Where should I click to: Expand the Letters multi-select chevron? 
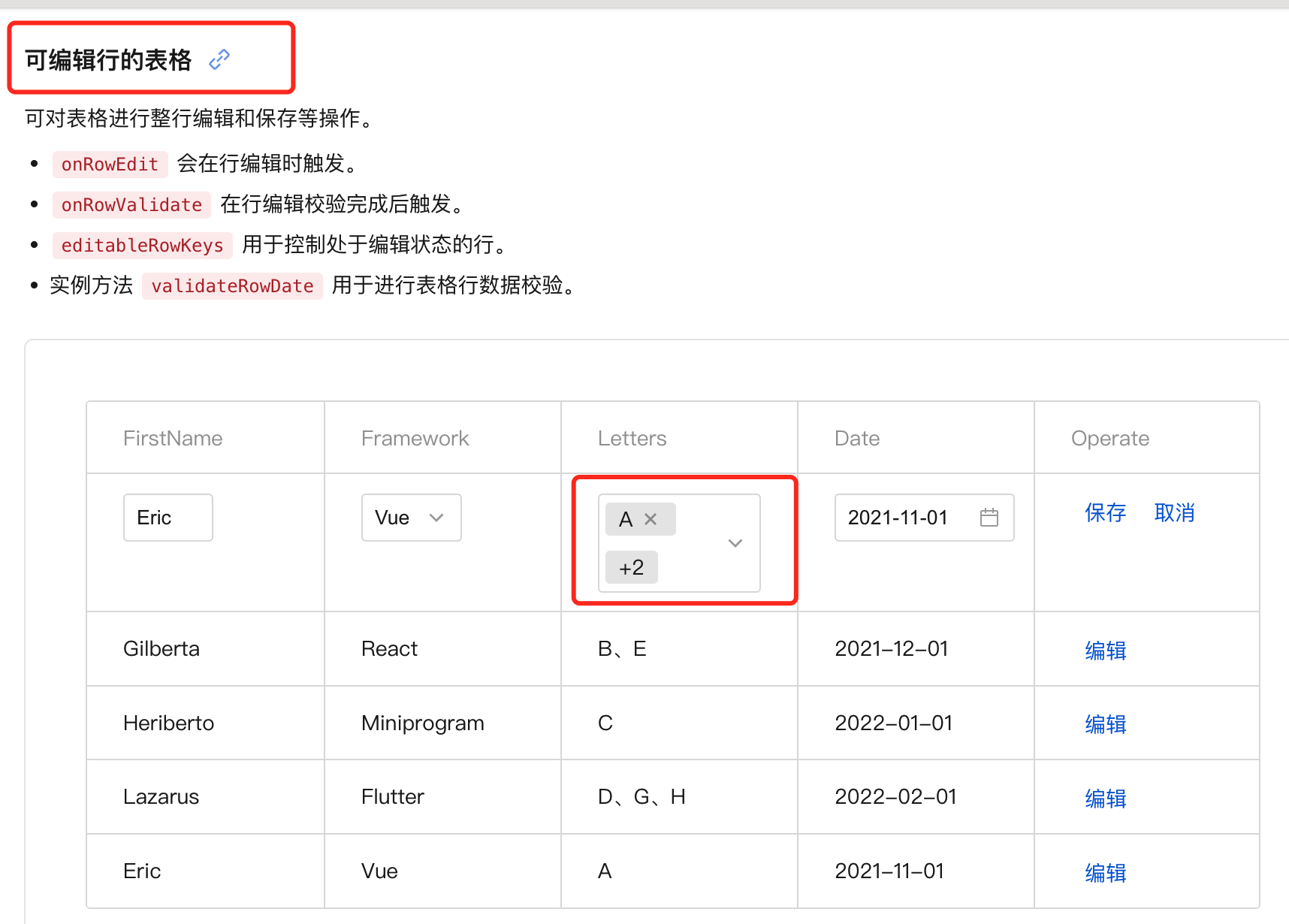pyautogui.click(x=735, y=543)
